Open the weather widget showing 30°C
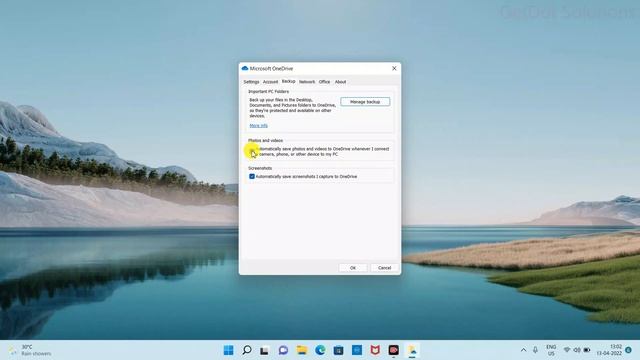Screen dimensions: 640x360 pos(29,350)
